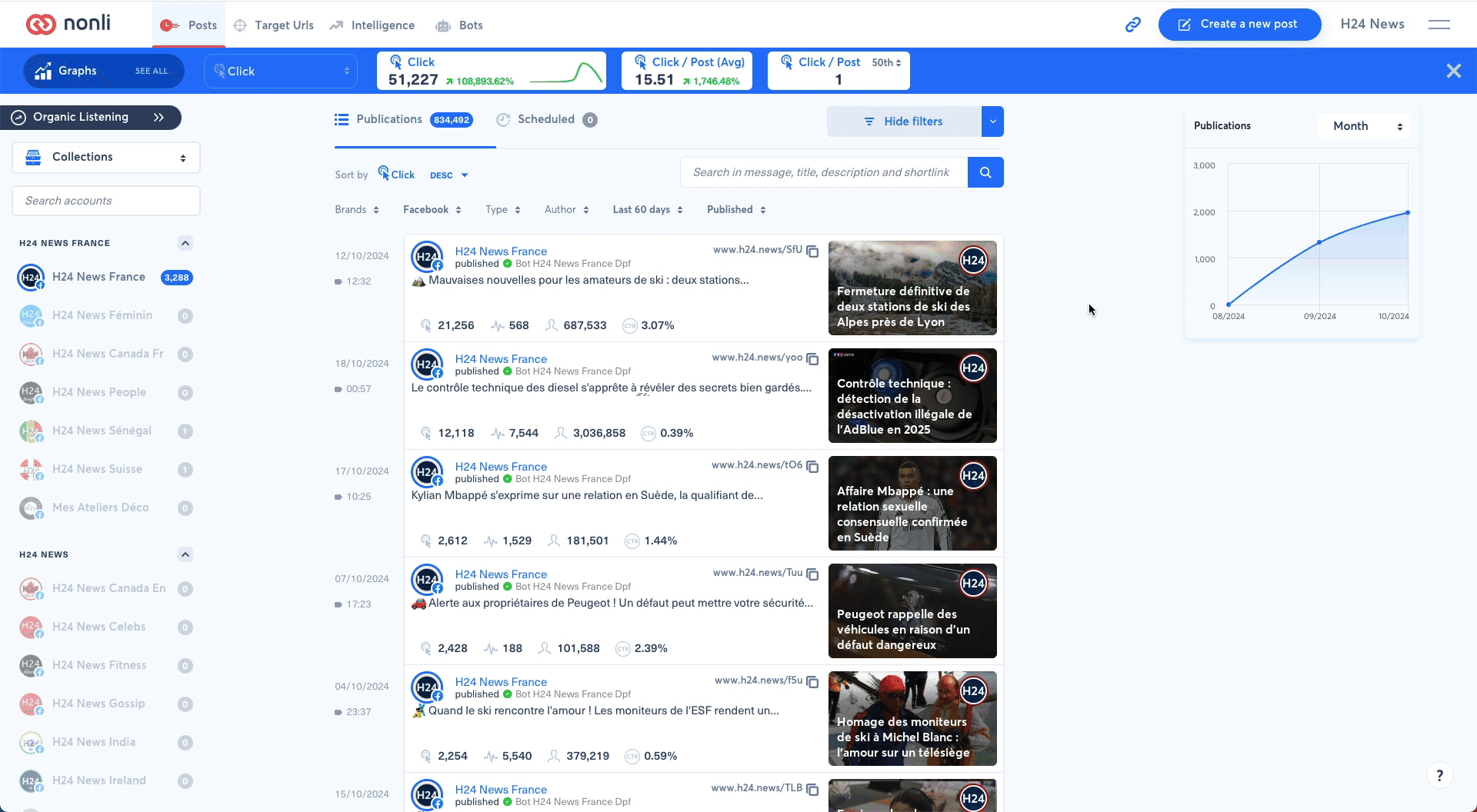Viewport: 1477px width, 812px height.
Task: Copy the www.h24.news/SfU shortlink
Action: coord(812,251)
